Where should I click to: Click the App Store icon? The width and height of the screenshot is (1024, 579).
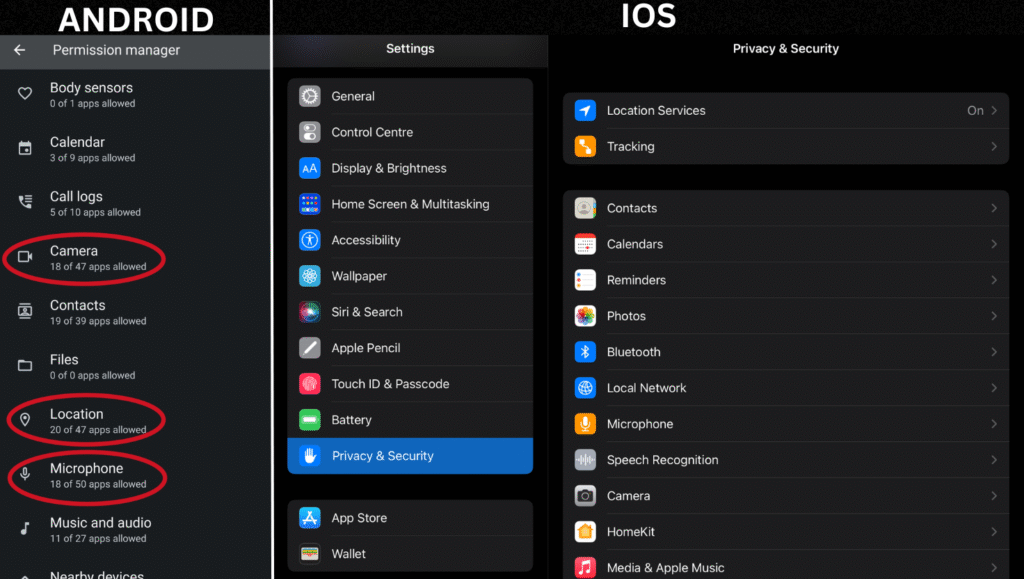310,518
